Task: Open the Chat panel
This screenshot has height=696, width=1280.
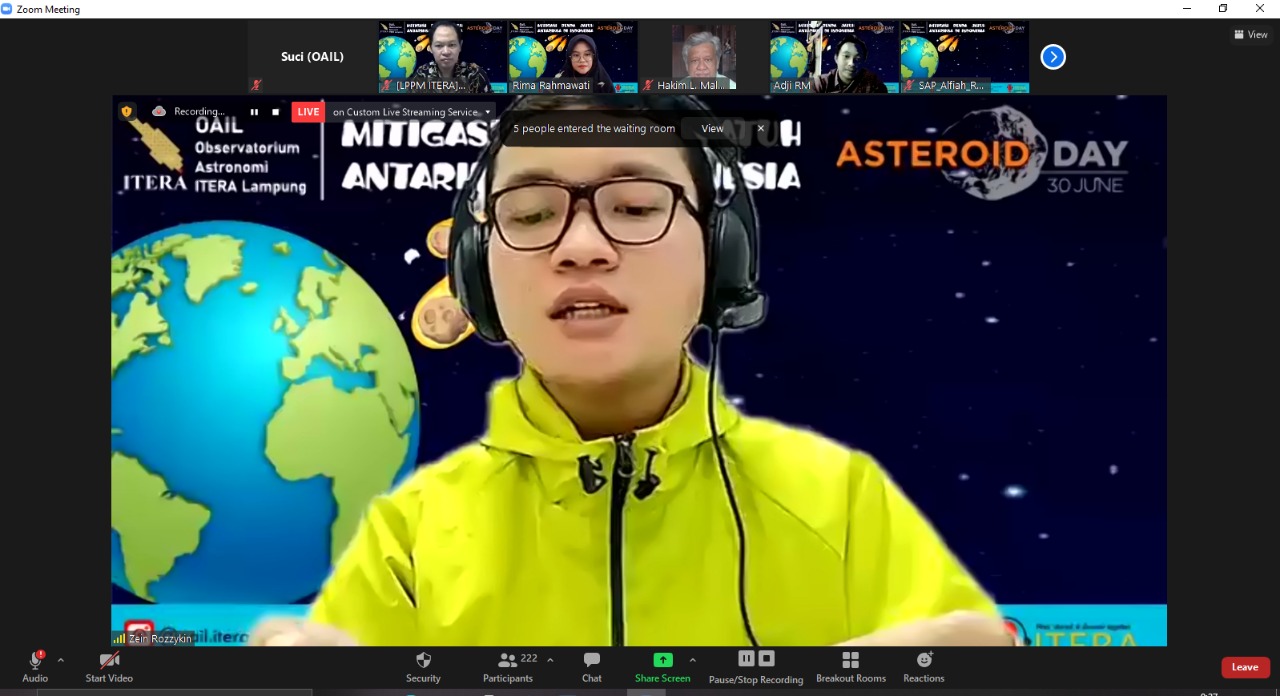Action: point(592,666)
